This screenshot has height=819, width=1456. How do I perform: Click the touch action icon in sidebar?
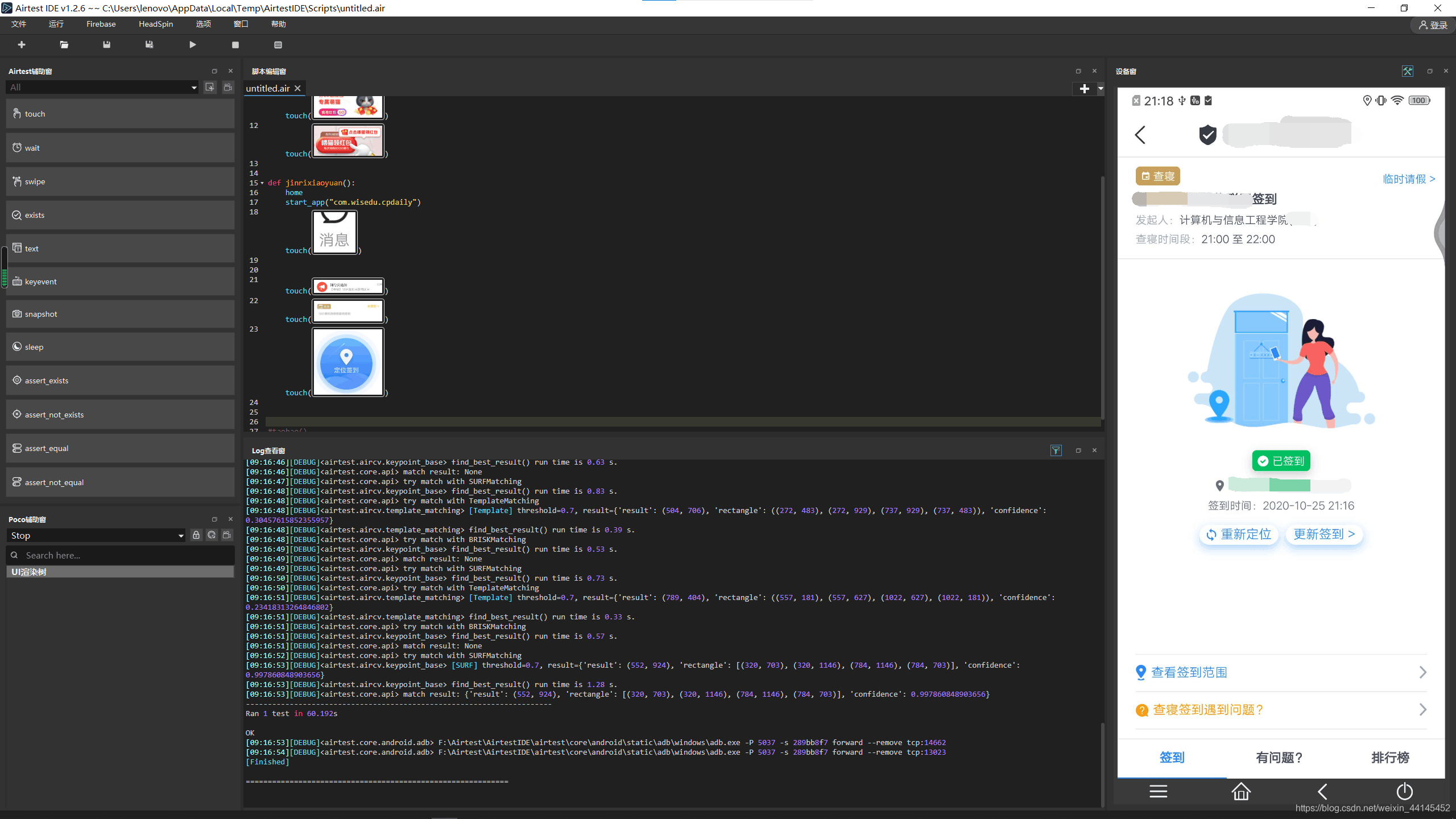17,113
